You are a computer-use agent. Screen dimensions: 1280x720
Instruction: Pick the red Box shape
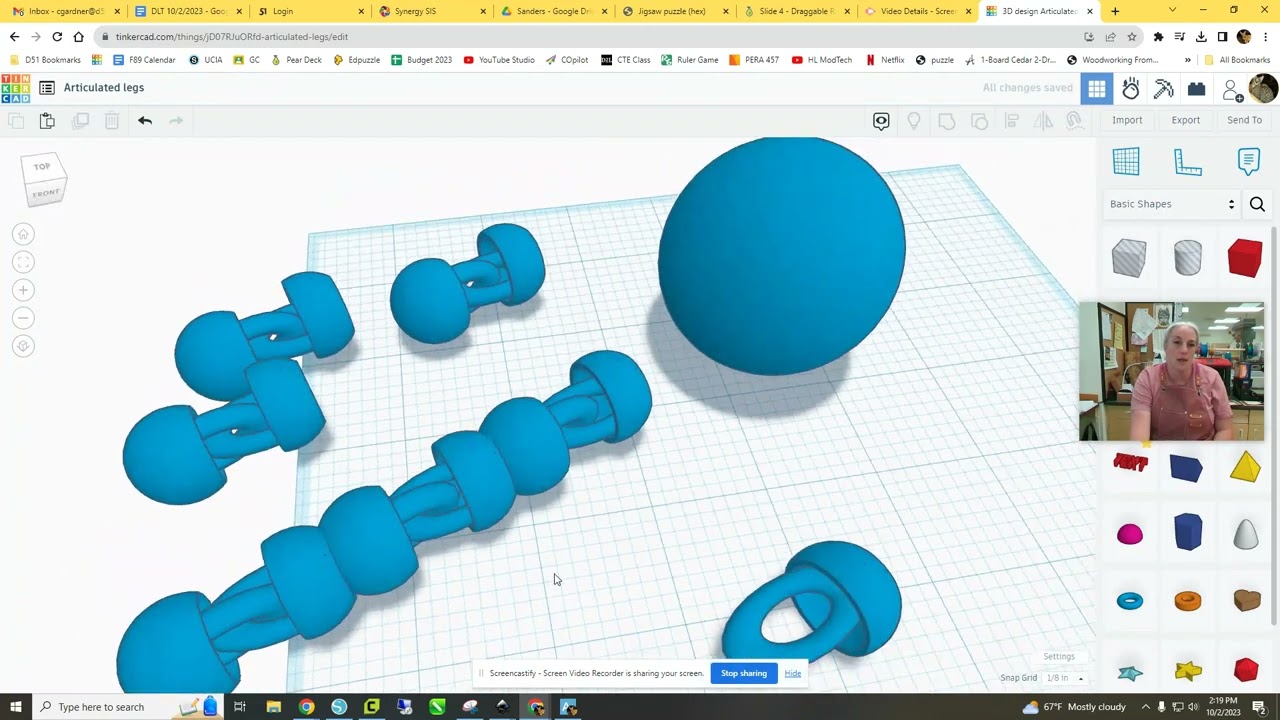pyautogui.click(x=1245, y=258)
